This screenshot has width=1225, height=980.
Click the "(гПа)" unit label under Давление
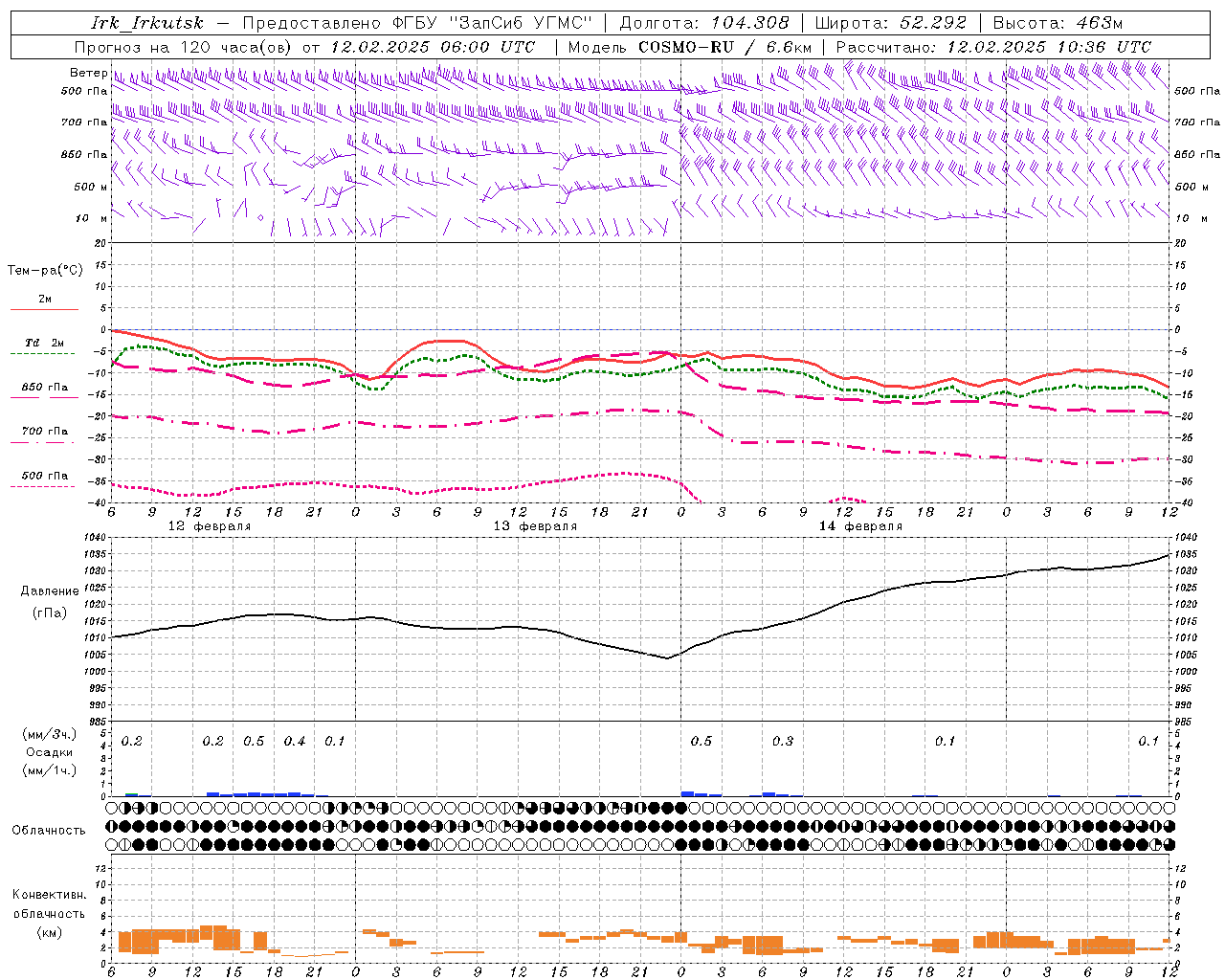[x=50, y=612]
